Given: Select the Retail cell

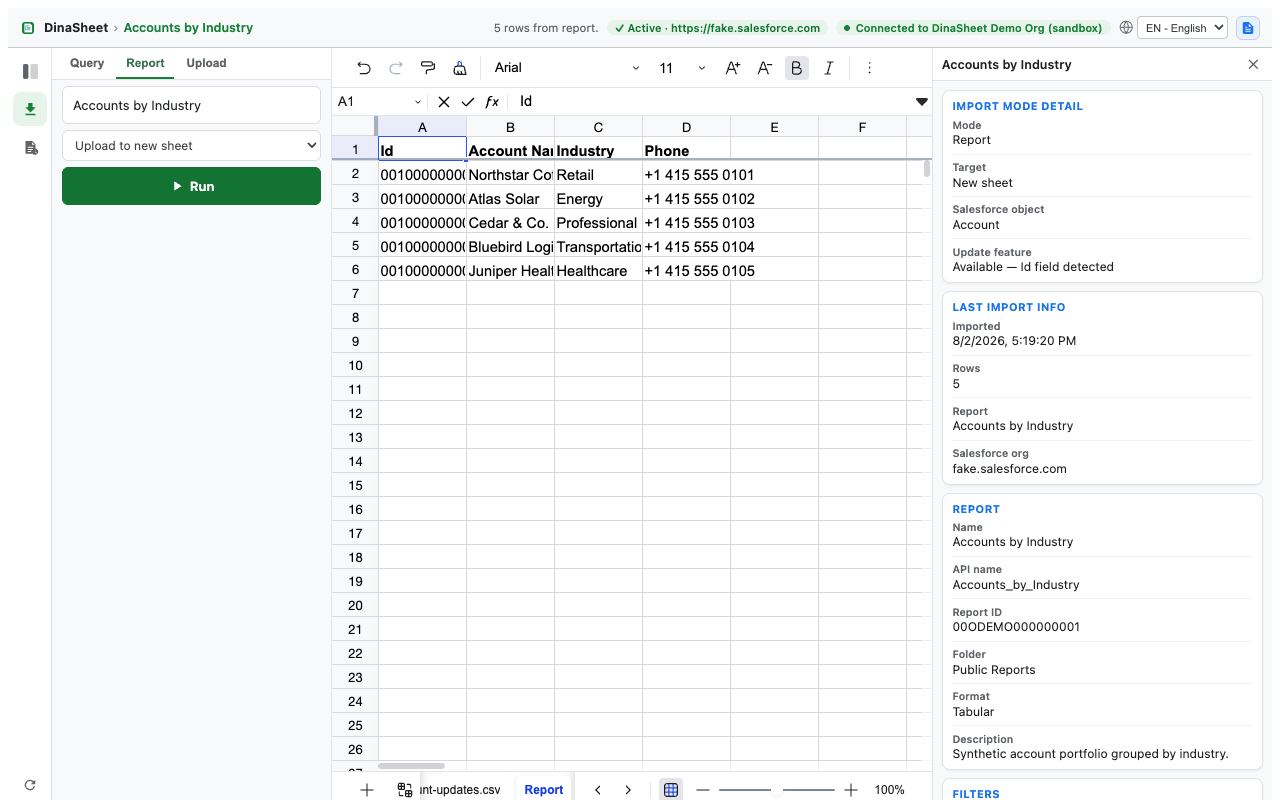Looking at the screenshot, I should [598, 174].
